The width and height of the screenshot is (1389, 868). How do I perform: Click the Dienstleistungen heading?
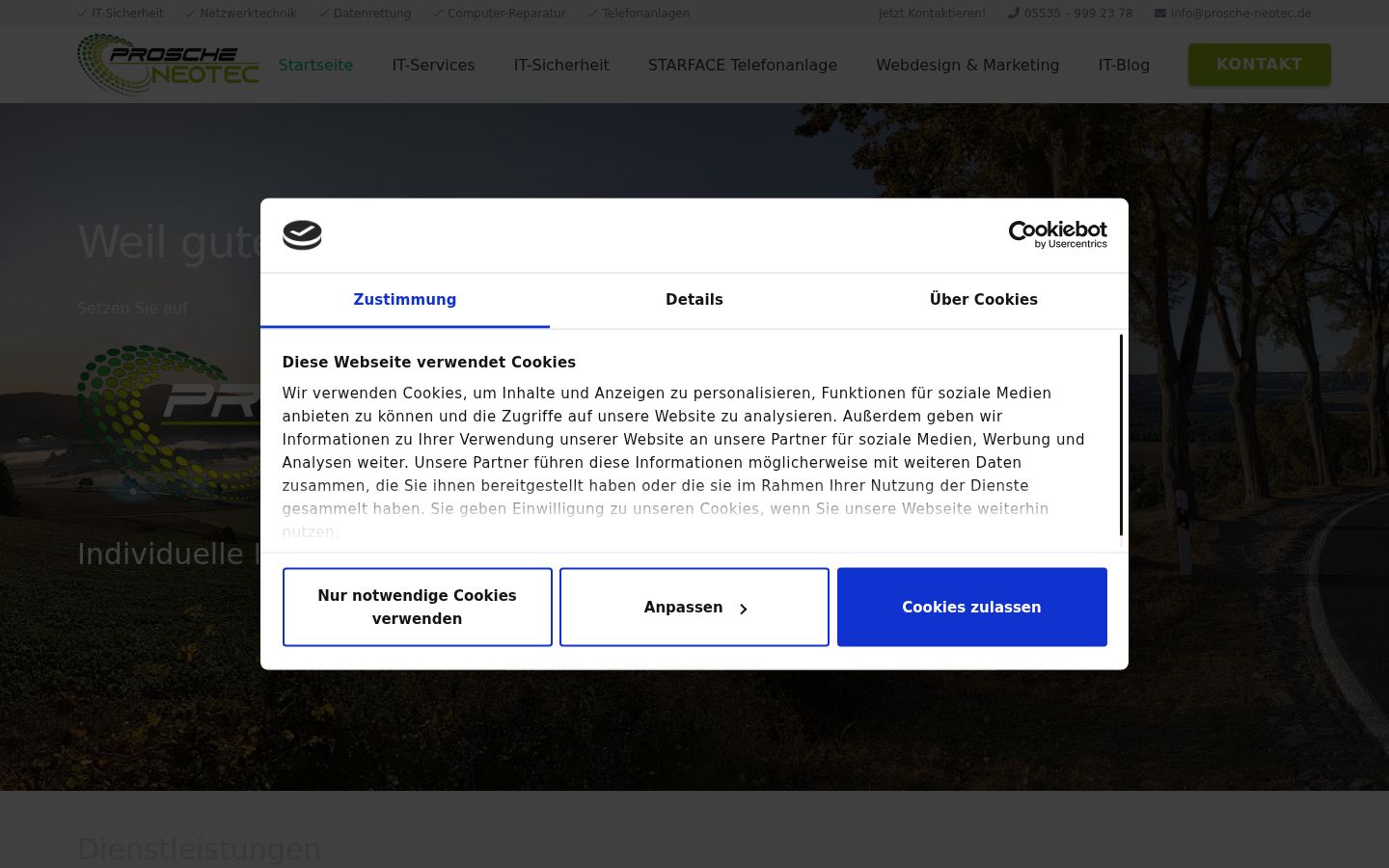(199, 850)
